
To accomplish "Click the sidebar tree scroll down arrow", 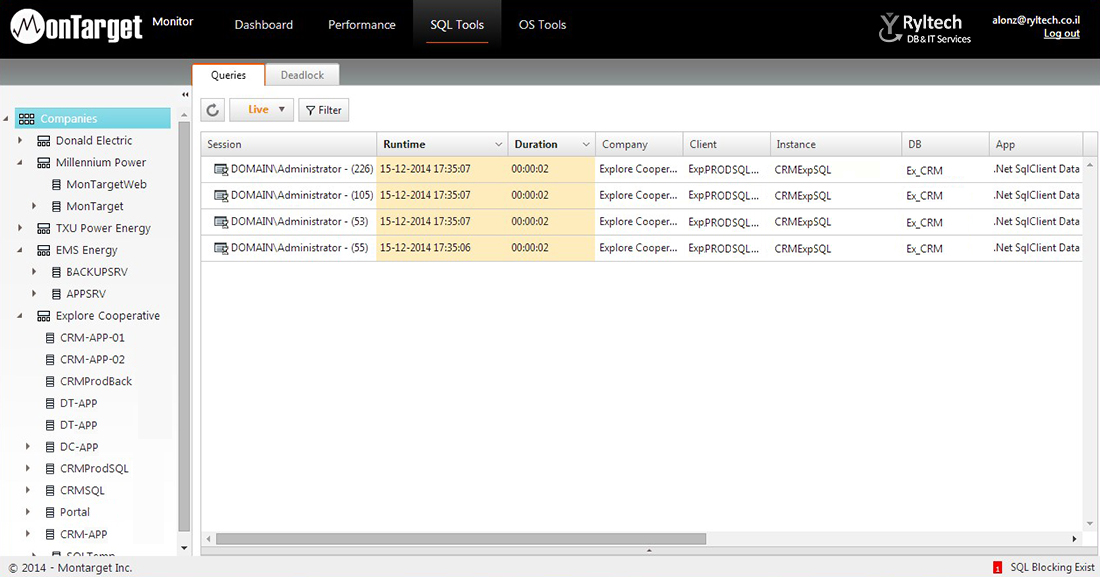I will [x=185, y=548].
